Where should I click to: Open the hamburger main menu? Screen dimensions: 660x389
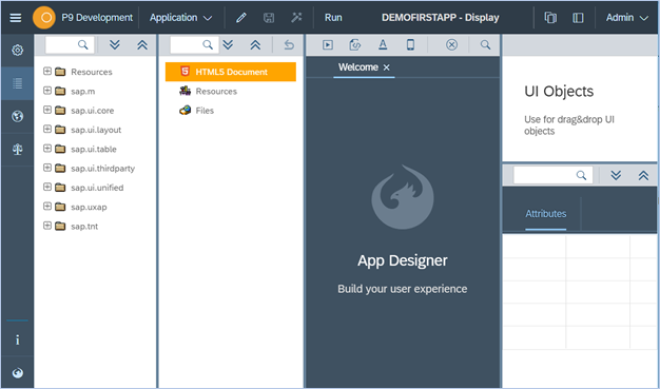(x=16, y=18)
